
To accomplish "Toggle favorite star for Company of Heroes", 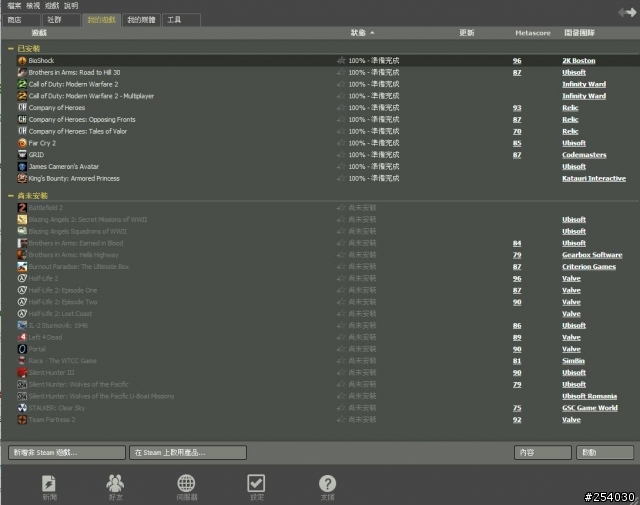I will (341, 108).
